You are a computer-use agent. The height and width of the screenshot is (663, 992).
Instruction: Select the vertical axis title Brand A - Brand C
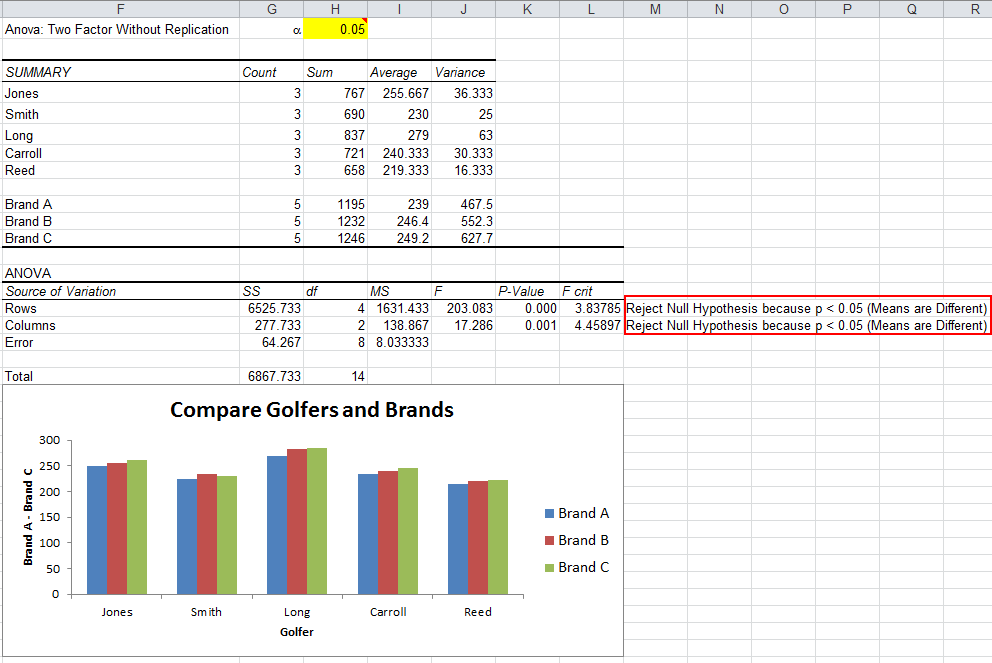28,517
